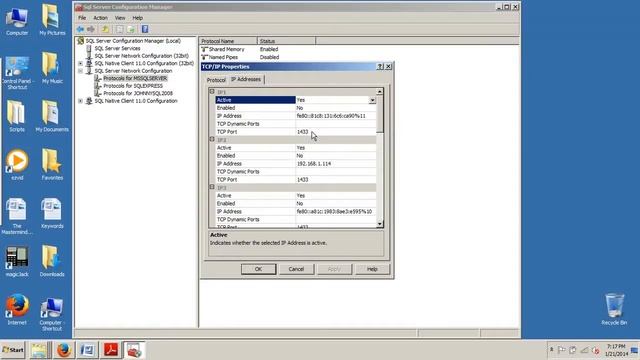Open My Documents desktop folder
This screenshot has height=360, width=640.
coord(52,116)
